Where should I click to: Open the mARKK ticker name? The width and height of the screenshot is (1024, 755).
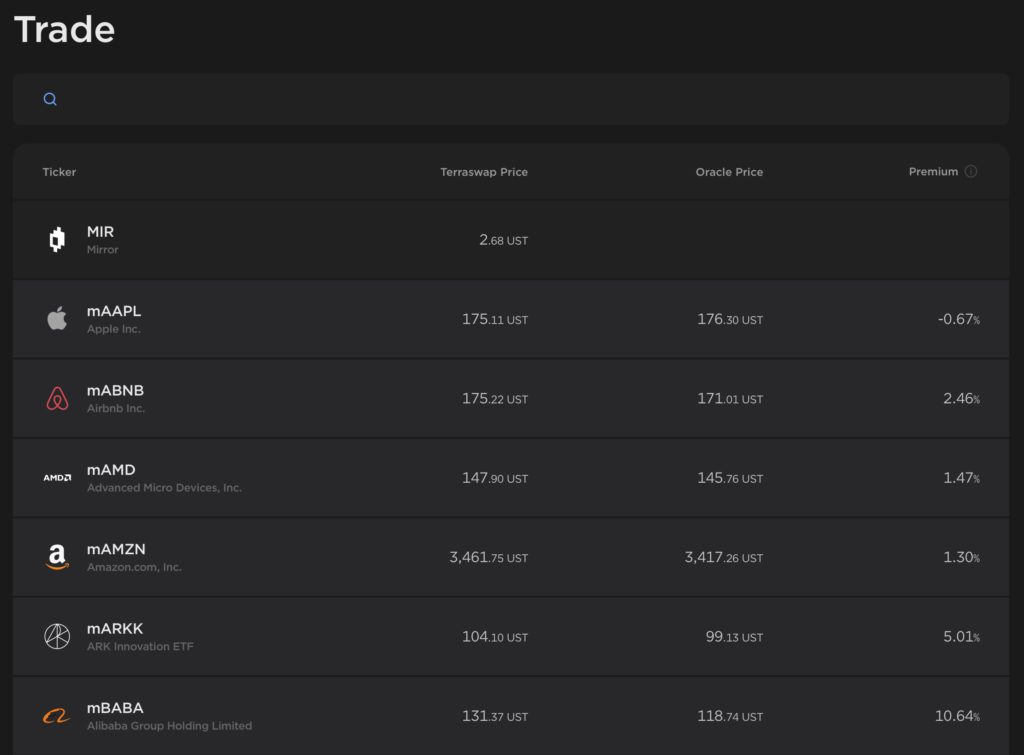coord(115,628)
